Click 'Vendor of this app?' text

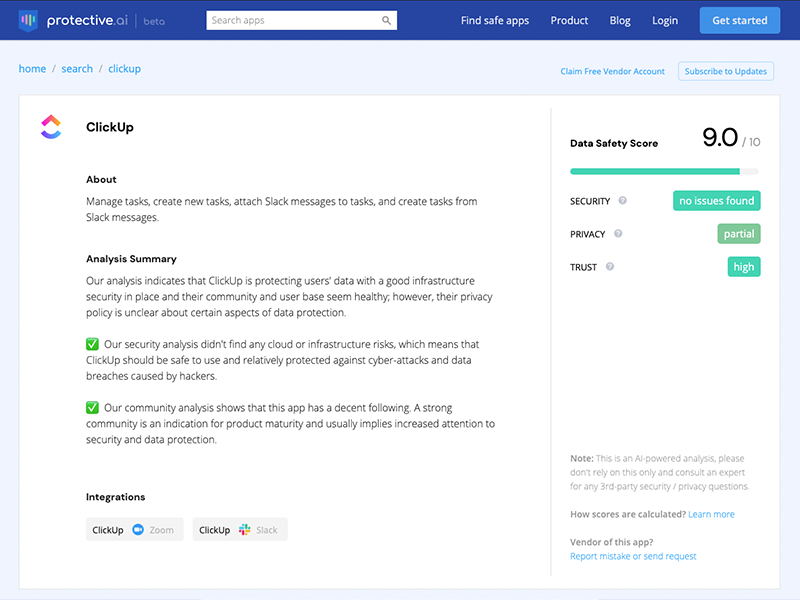(x=611, y=542)
